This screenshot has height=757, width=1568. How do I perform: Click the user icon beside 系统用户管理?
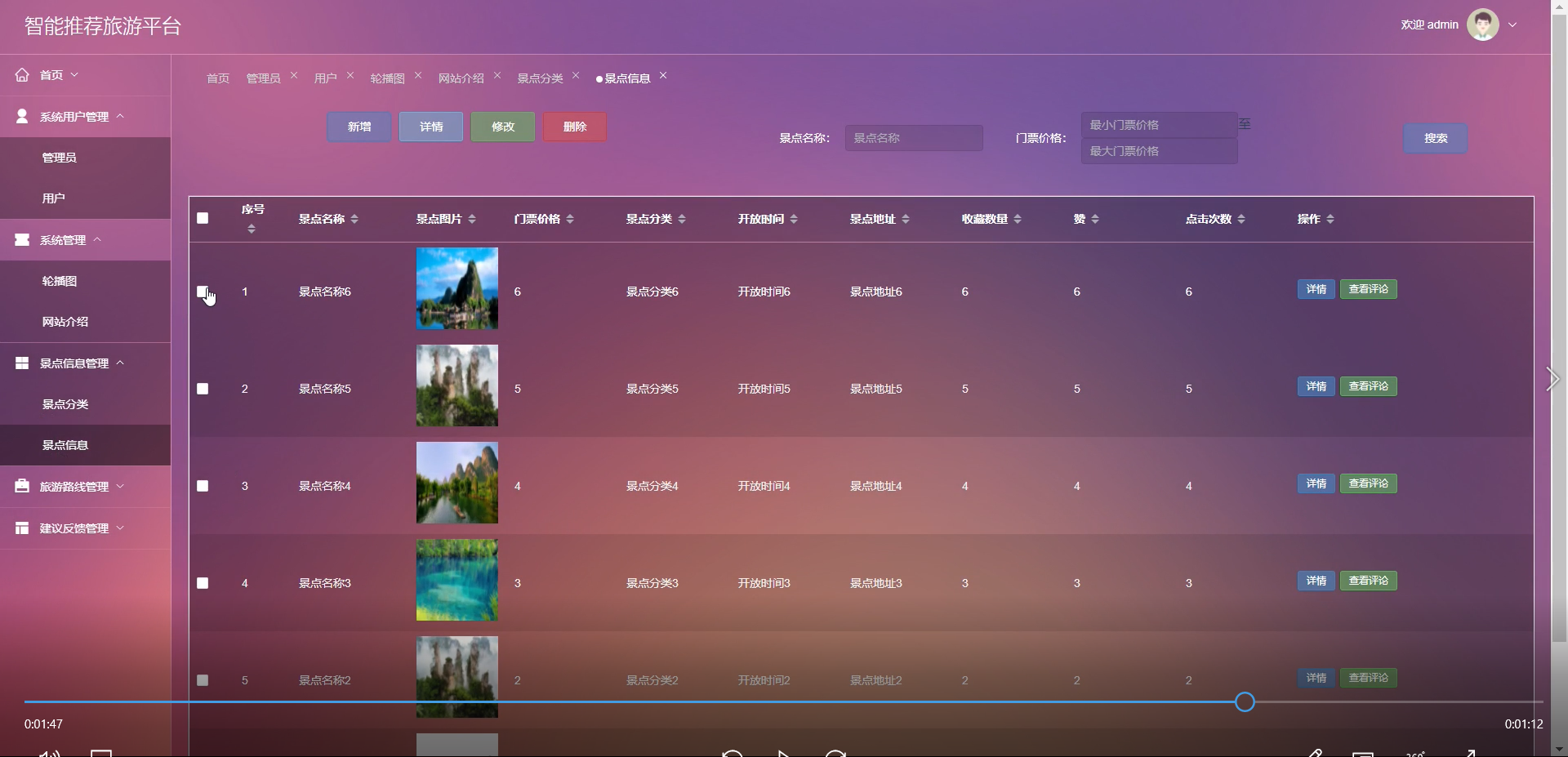tap(22, 117)
